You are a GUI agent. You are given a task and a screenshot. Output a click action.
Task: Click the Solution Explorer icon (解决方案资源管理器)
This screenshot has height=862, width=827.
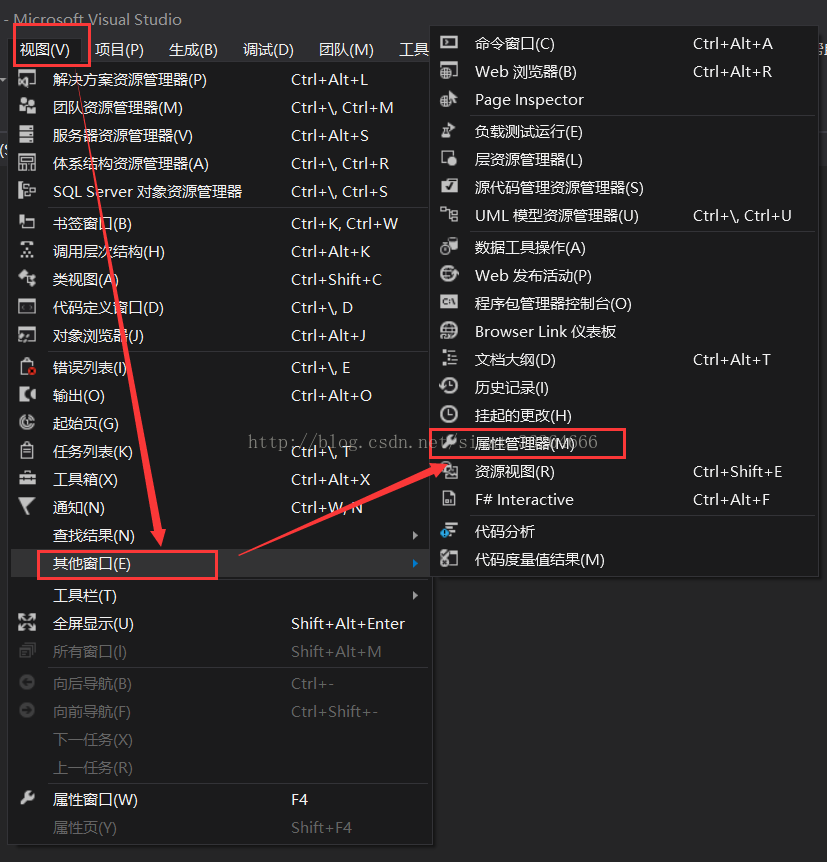point(27,79)
